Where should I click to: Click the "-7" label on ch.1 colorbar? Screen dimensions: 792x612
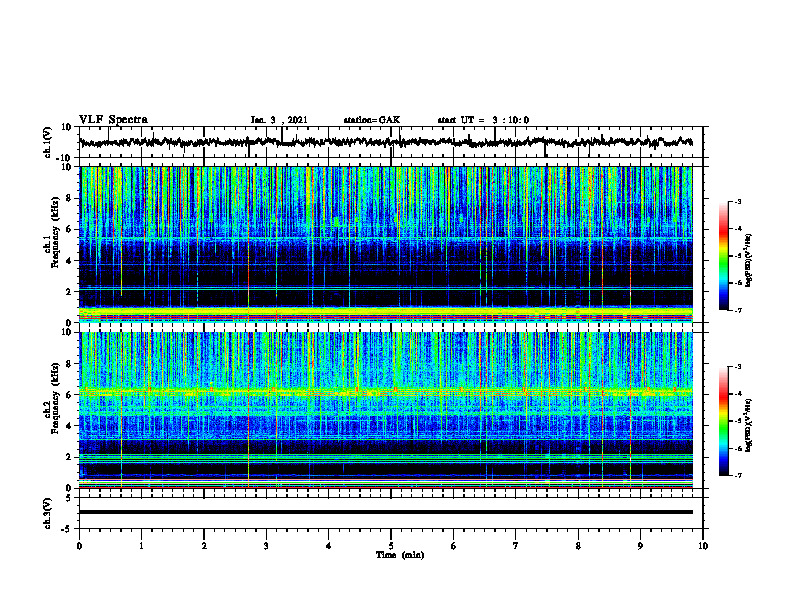point(737,310)
